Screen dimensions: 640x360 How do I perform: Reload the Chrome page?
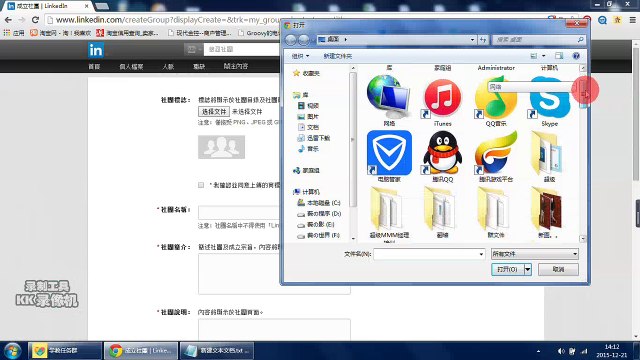35,20
